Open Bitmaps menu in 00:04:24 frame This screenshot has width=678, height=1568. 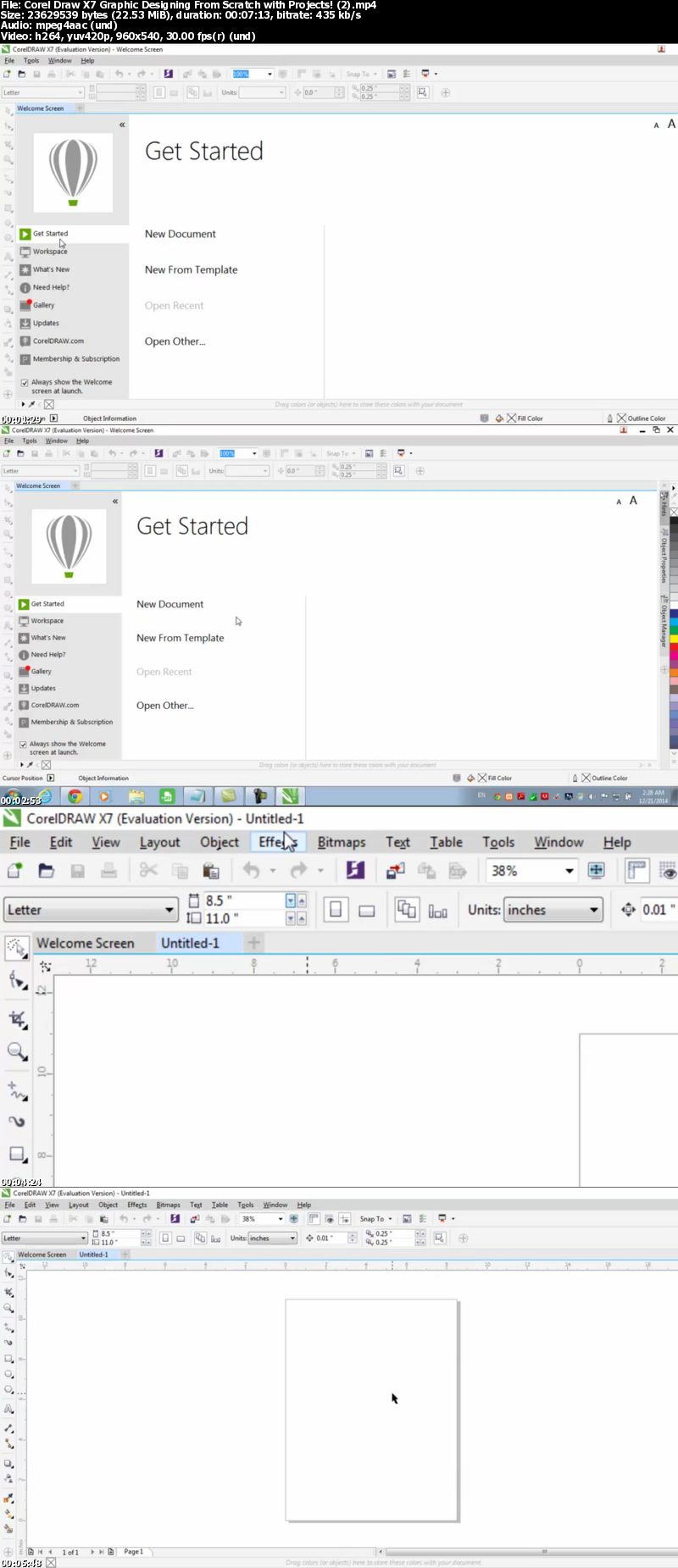tap(342, 842)
